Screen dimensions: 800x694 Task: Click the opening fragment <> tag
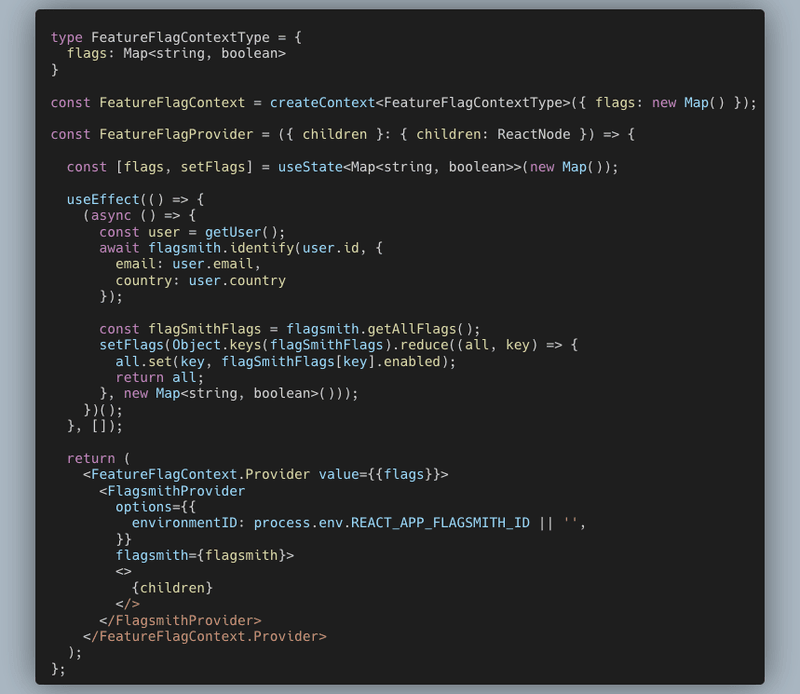123,572
